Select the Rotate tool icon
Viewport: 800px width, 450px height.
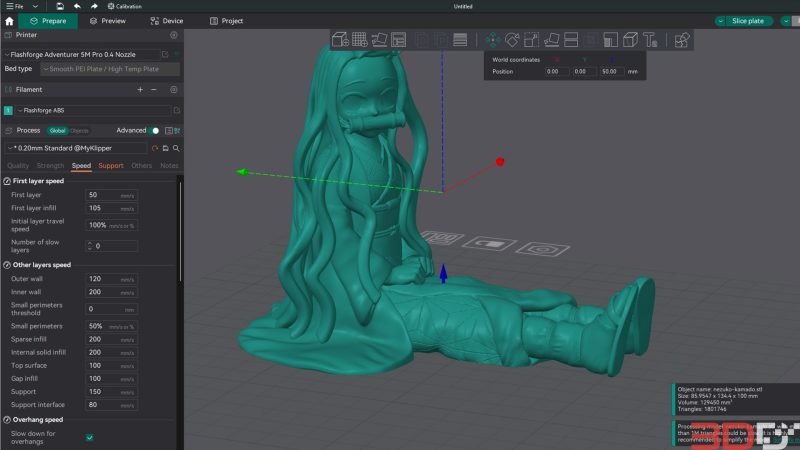(512, 39)
